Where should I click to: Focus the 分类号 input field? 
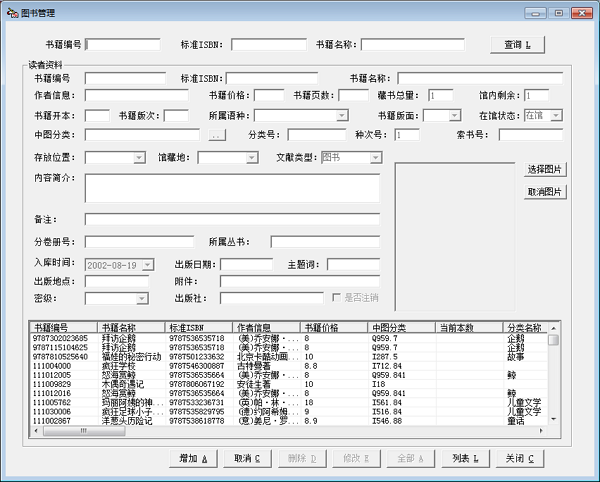(x=317, y=135)
